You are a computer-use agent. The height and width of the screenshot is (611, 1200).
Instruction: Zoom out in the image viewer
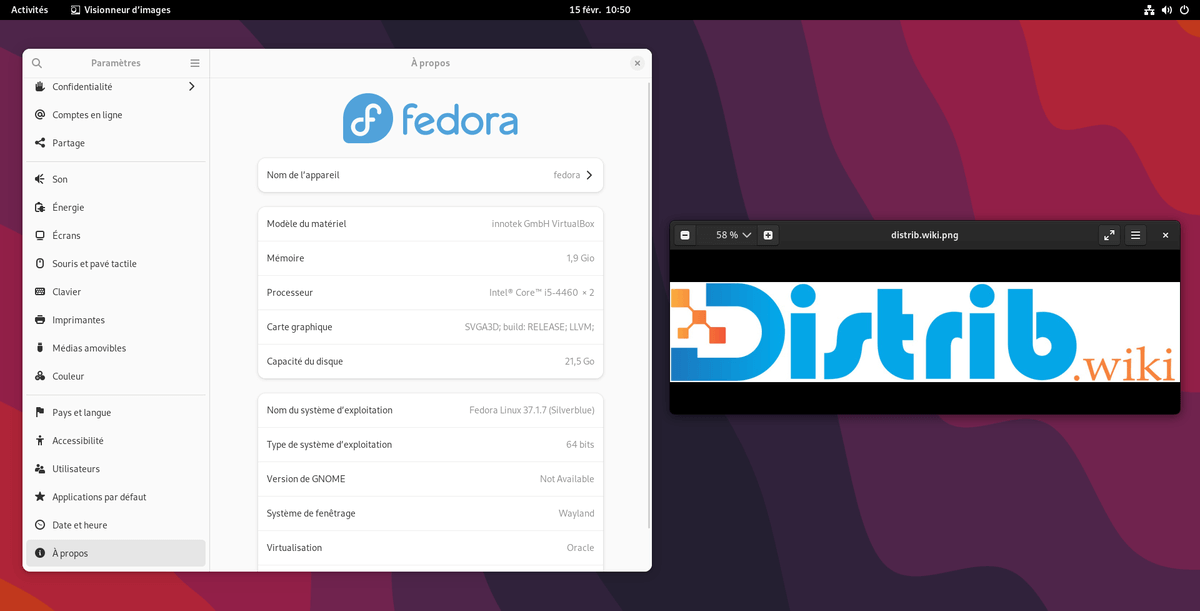(x=685, y=235)
